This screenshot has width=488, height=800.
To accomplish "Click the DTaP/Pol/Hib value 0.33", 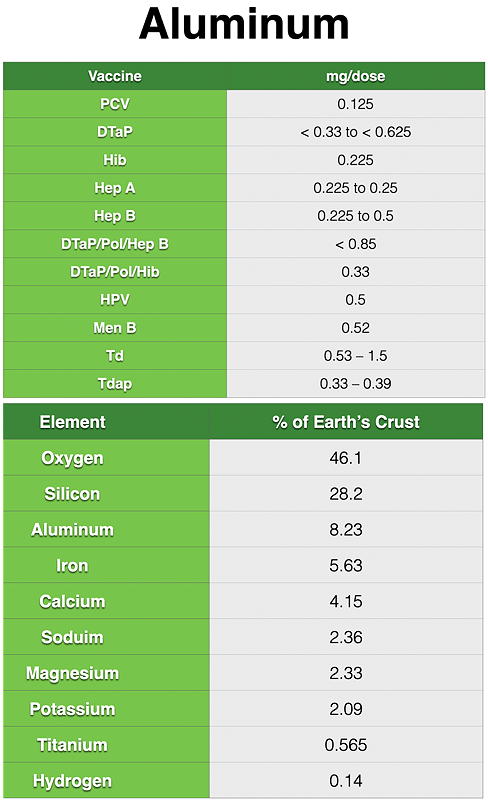I will [x=356, y=272].
